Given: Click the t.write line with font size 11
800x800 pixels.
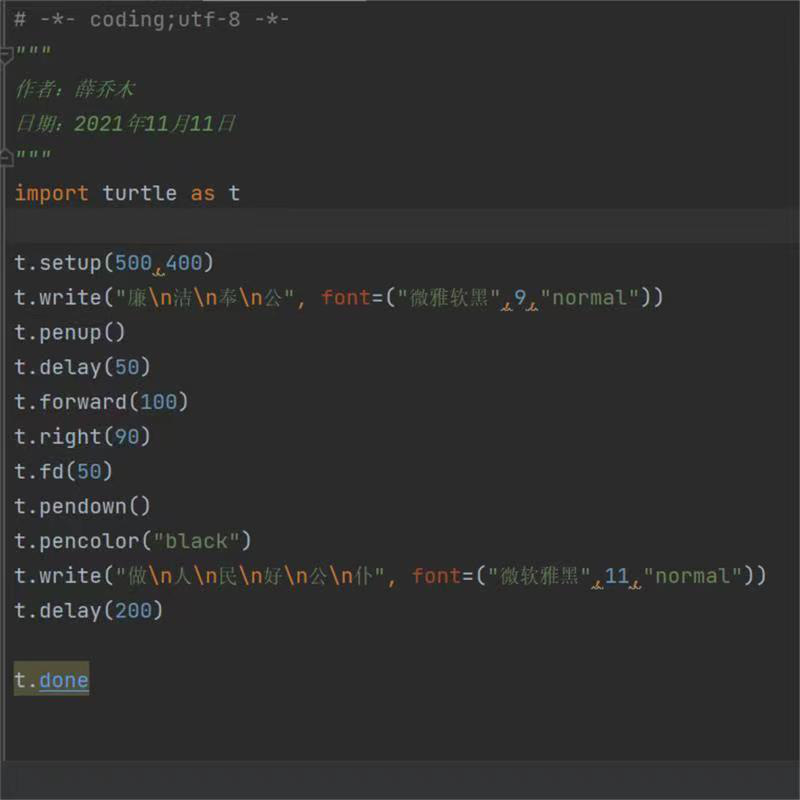Looking at the screenshot, I should tap(390, 576).
